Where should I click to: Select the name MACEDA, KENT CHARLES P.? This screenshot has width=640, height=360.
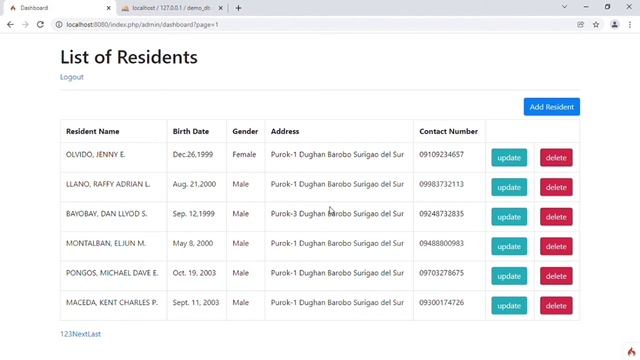pos(111,302)
